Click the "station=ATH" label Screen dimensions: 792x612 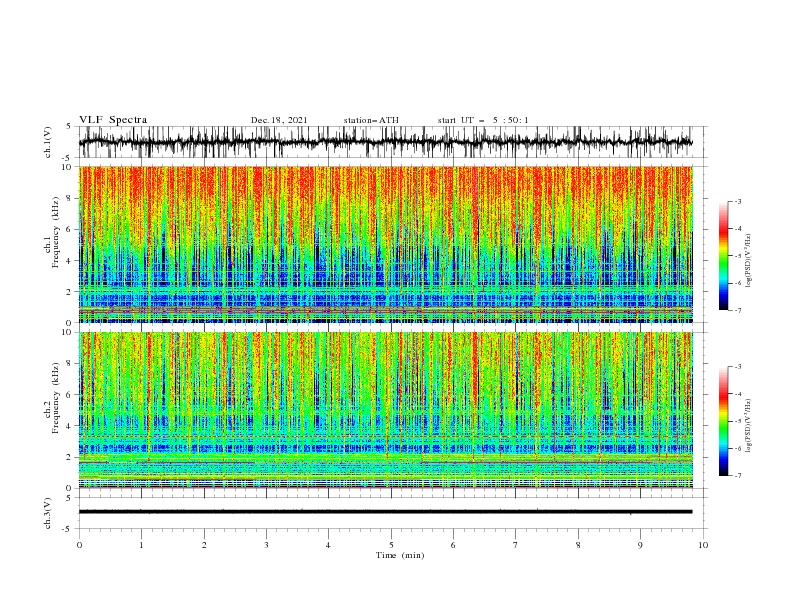371,120
